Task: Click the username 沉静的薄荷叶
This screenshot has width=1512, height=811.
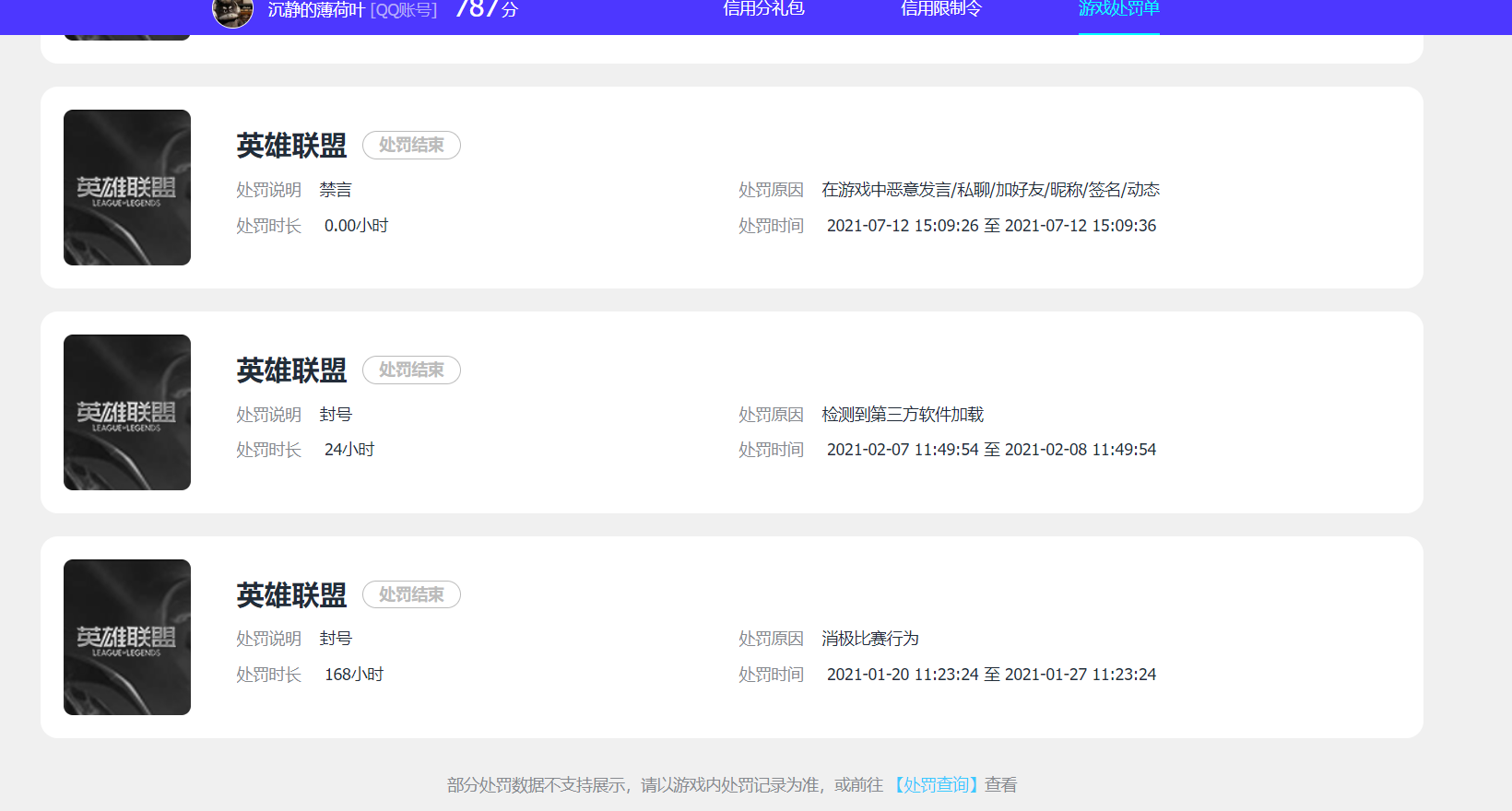Action: point(316,10)
